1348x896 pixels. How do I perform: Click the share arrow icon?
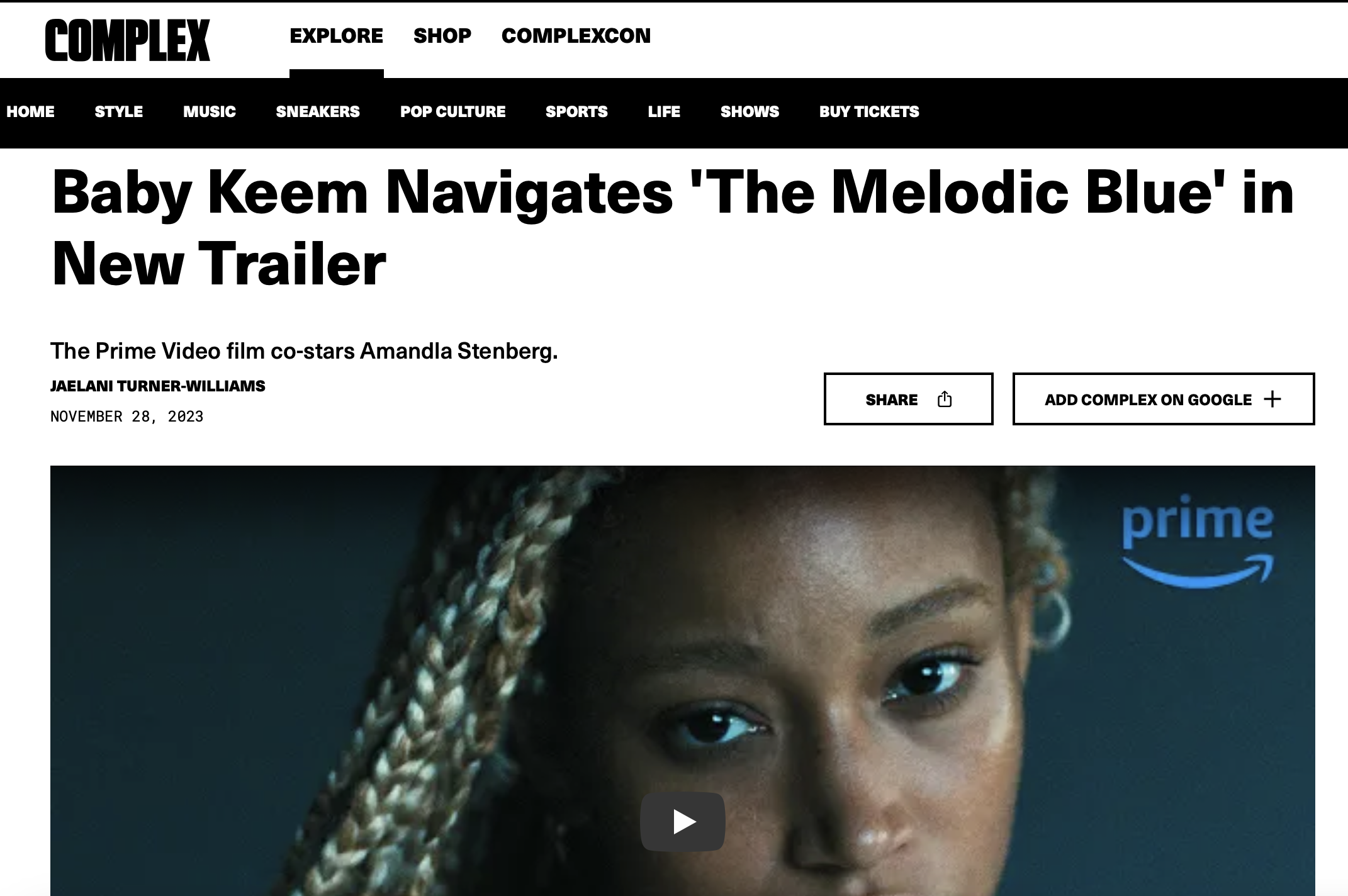(x=944, y=399)
